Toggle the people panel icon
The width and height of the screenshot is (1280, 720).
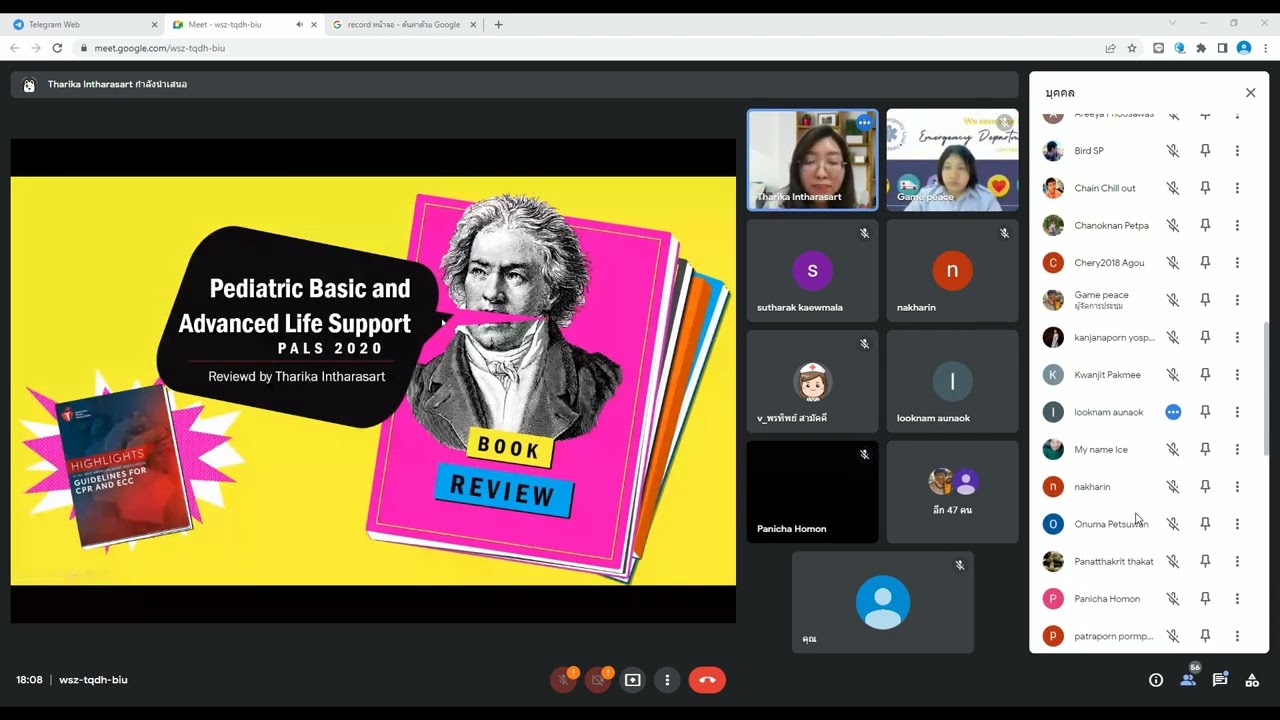(x=1188, y=680)
